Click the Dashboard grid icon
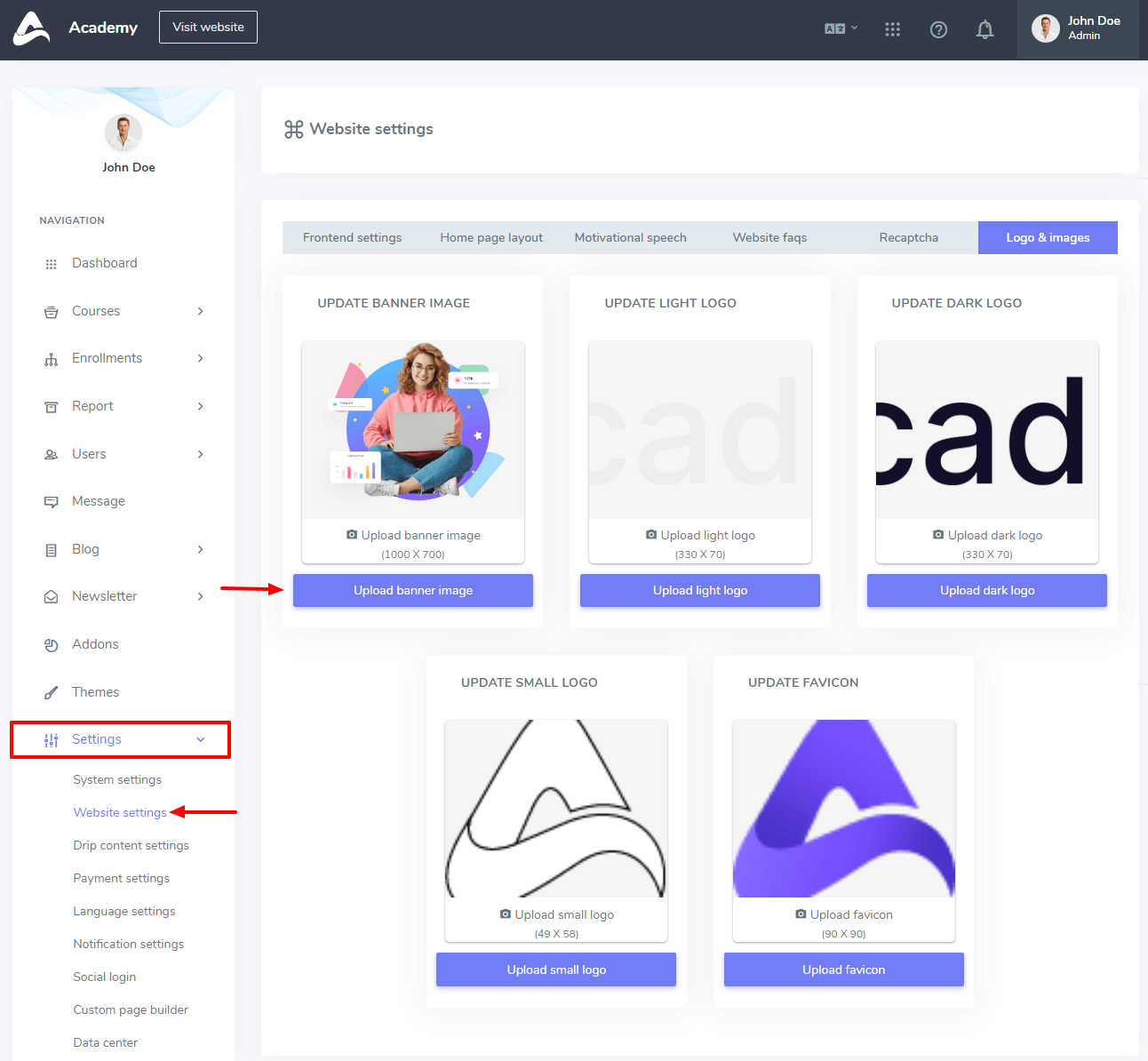This screenshot has height=1061, width=1148. point(51,264)
